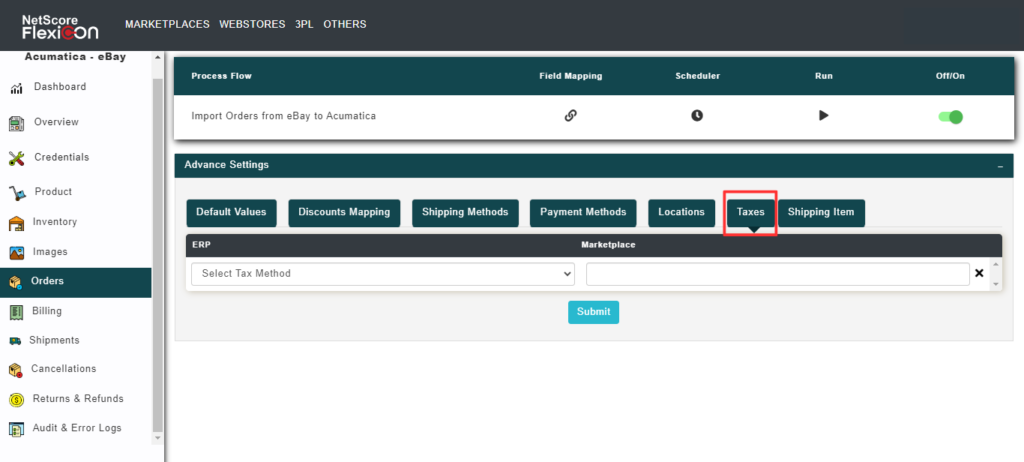
Task: Click the Credentials tools icon
Action: (x=16, y=158)
